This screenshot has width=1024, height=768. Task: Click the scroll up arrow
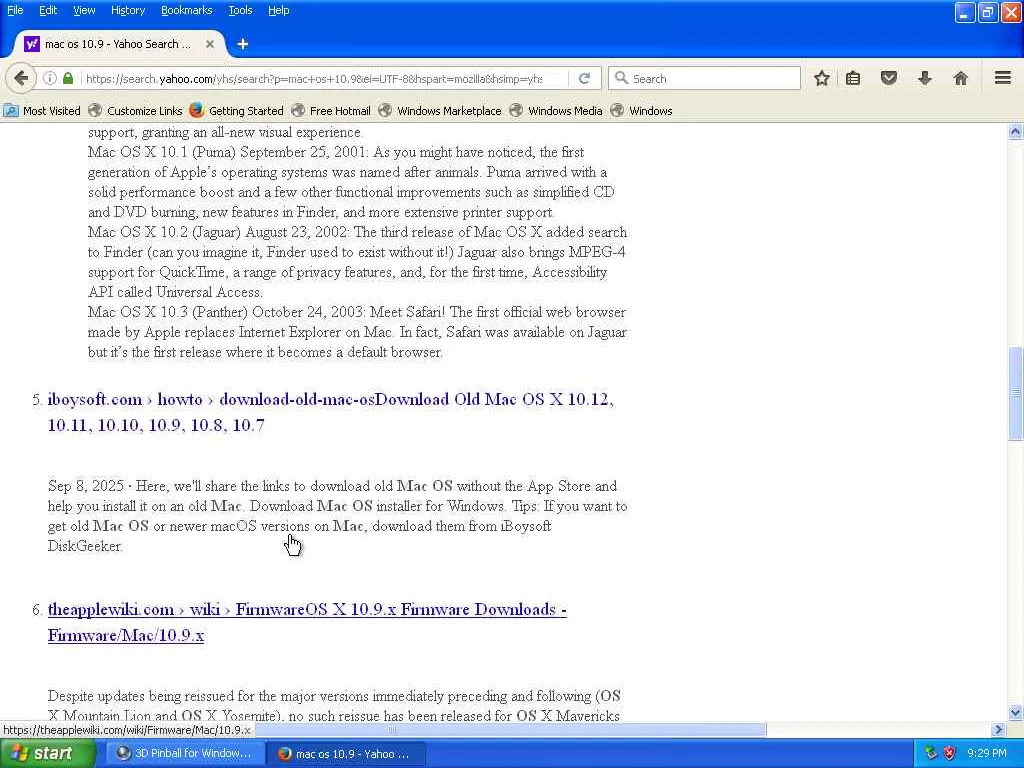coord(1015,132)
